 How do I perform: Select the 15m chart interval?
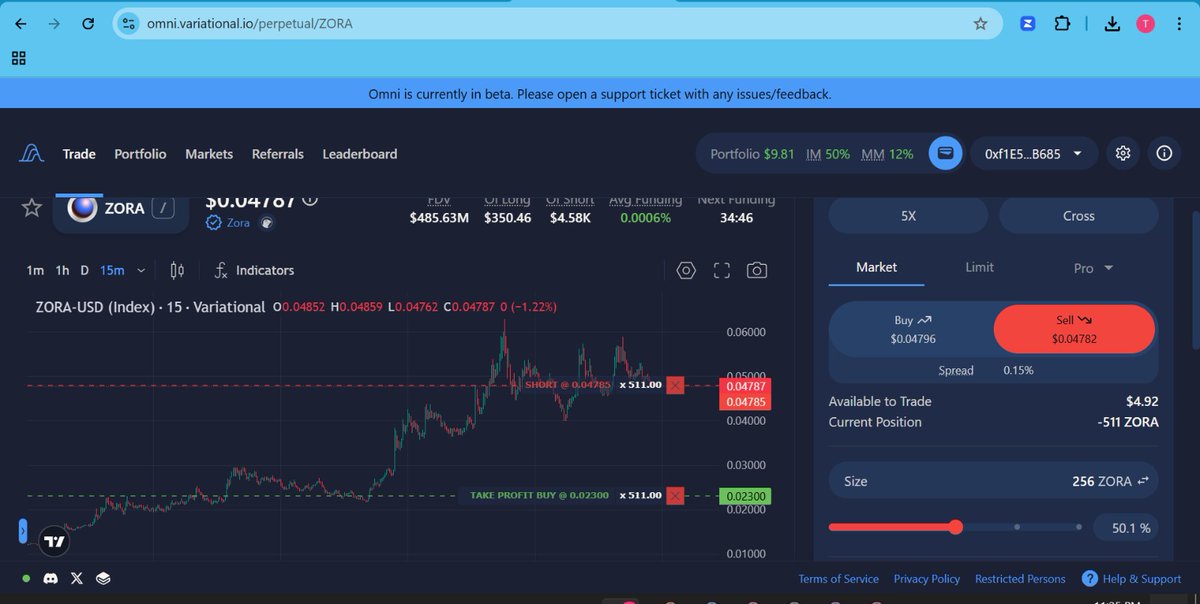click(x=112, y=270)
